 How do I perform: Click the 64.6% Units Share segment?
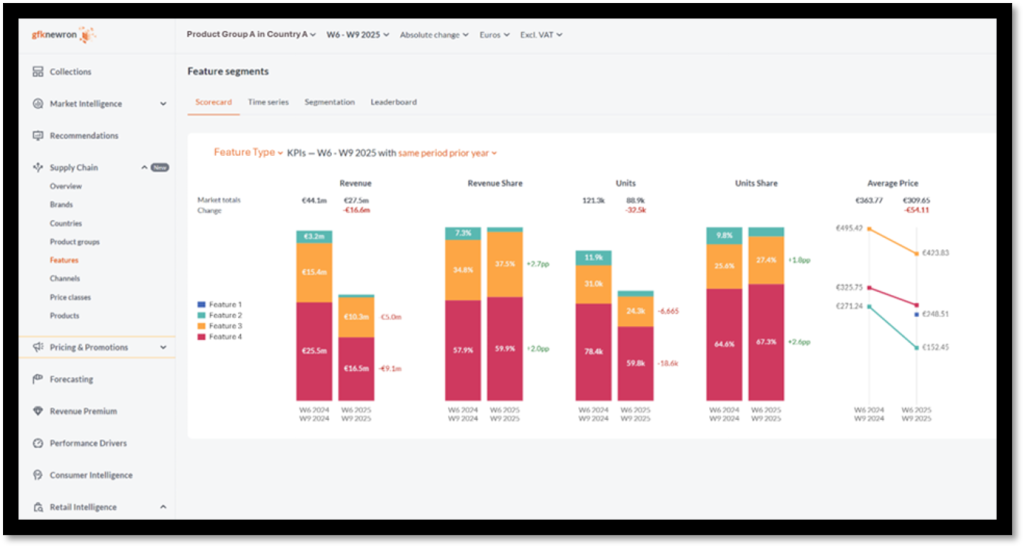[x=724, y=345]
